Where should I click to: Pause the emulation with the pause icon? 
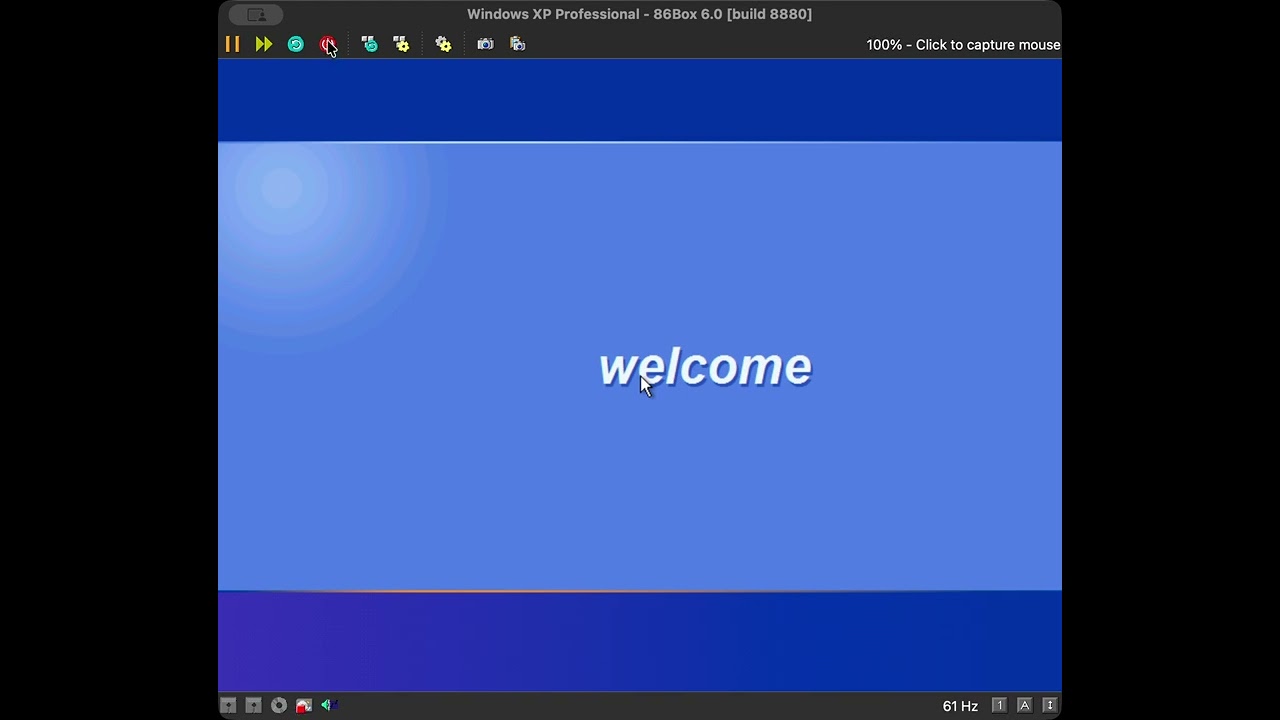coord(232,44)
